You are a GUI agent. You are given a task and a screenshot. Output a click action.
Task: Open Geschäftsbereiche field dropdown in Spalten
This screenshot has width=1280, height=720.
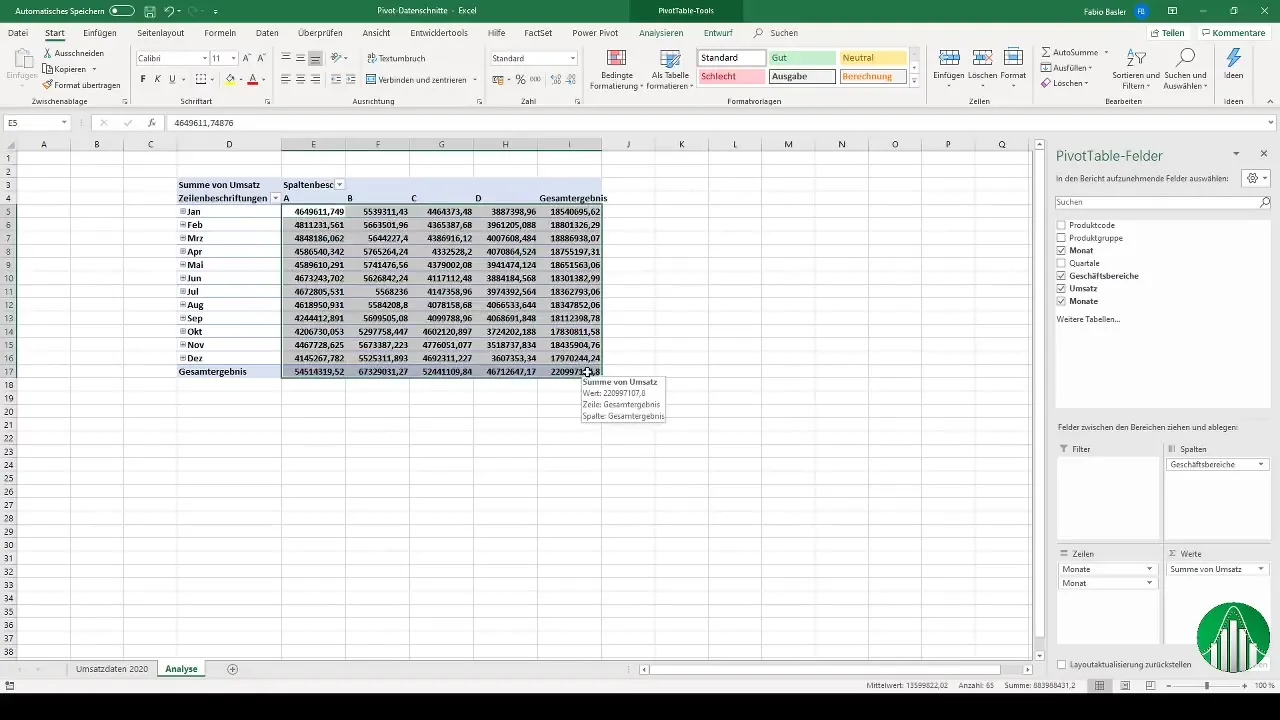click(x=1261, y=465)
